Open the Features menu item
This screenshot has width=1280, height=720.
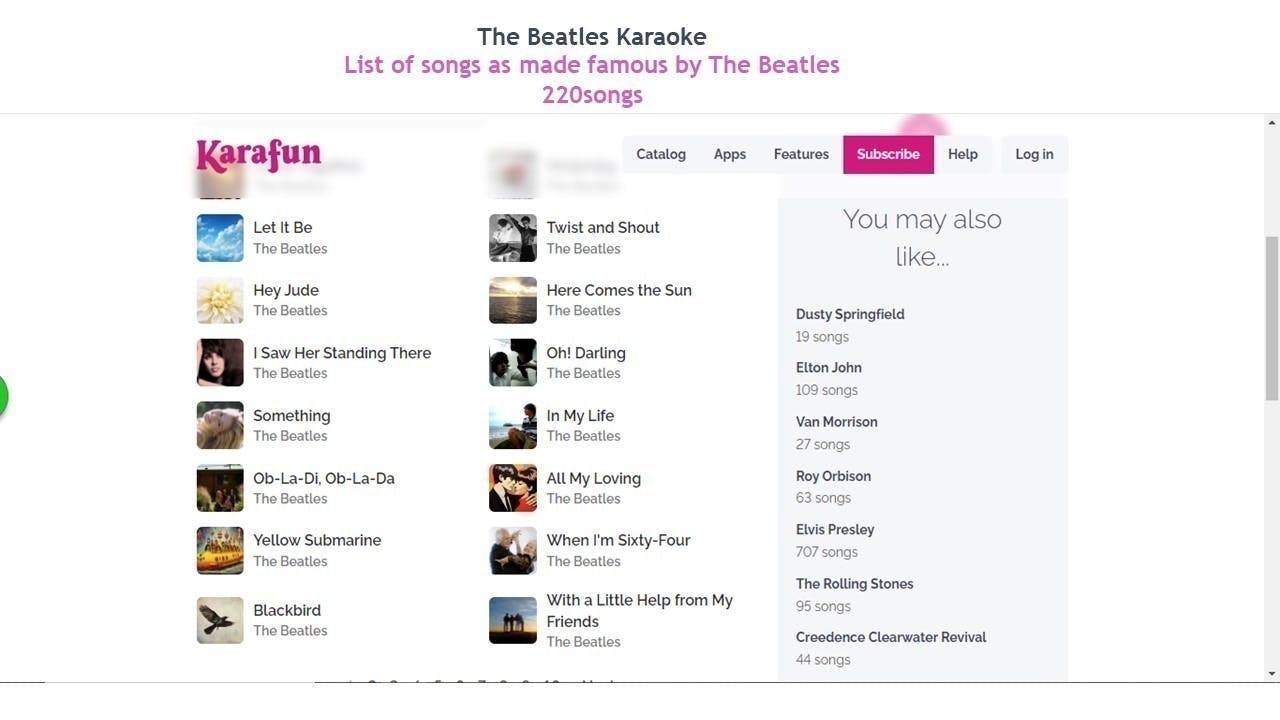pos(801,154)
